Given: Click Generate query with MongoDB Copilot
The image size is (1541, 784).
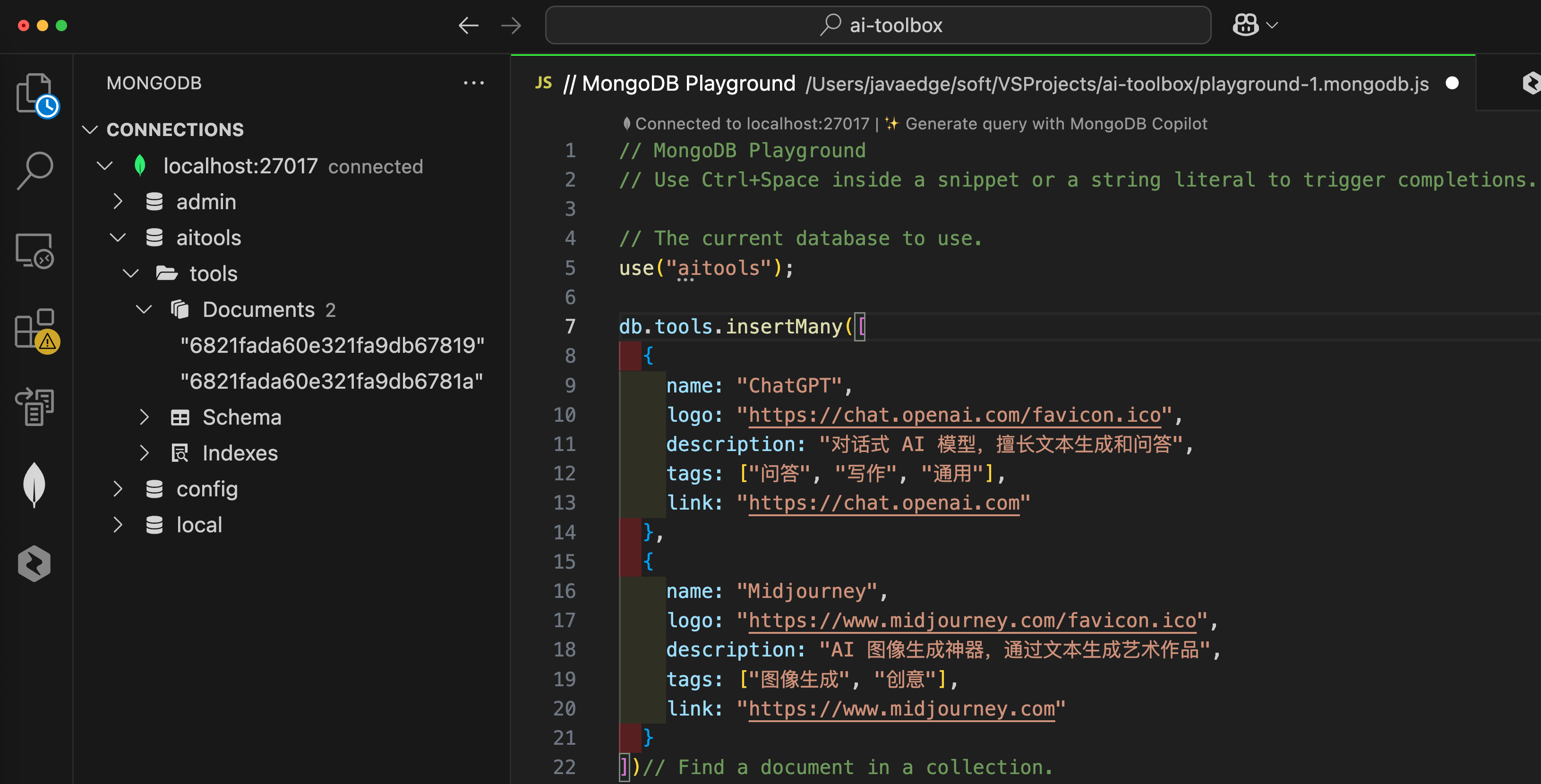Looking at the screenshot, I should coord(1055,124).
